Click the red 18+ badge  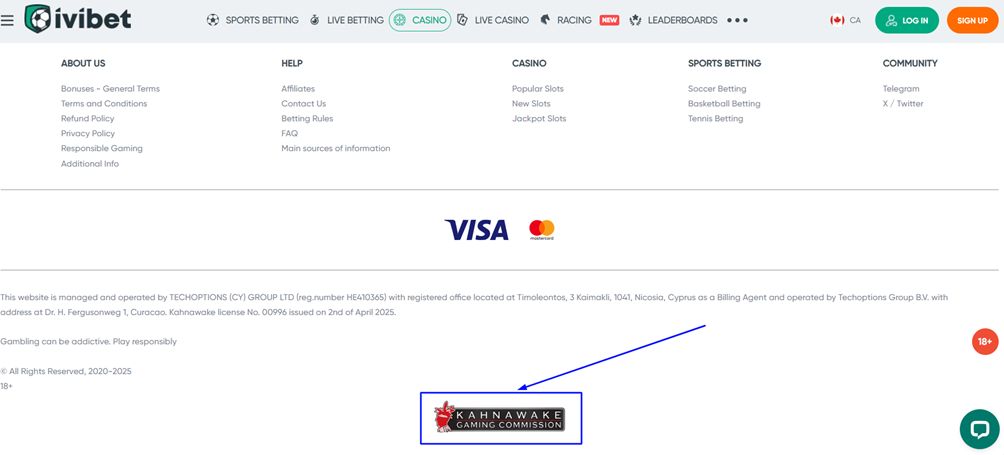985,342
